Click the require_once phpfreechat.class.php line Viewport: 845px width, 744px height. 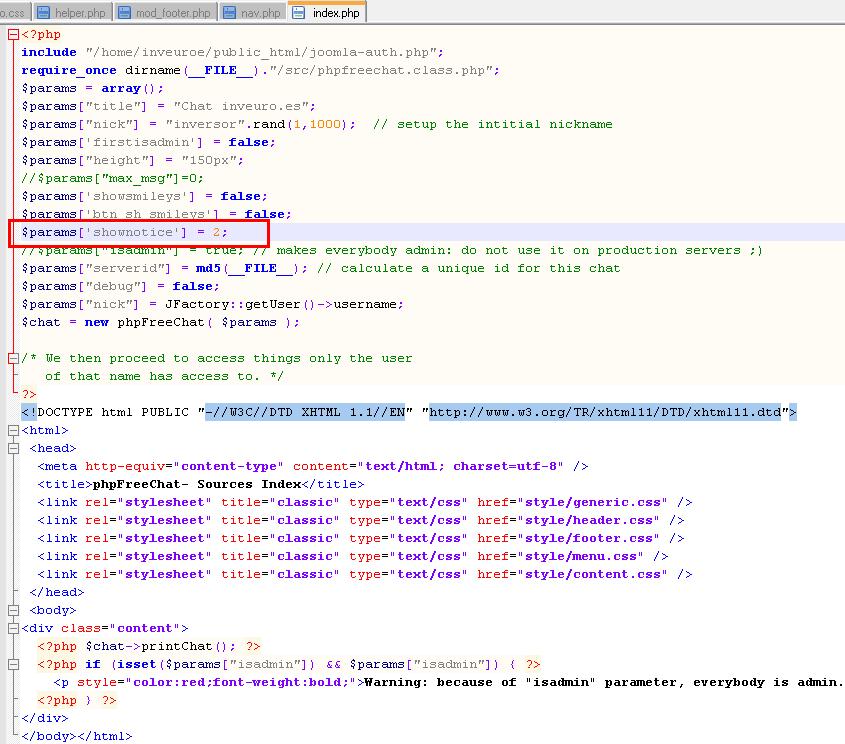260,71
